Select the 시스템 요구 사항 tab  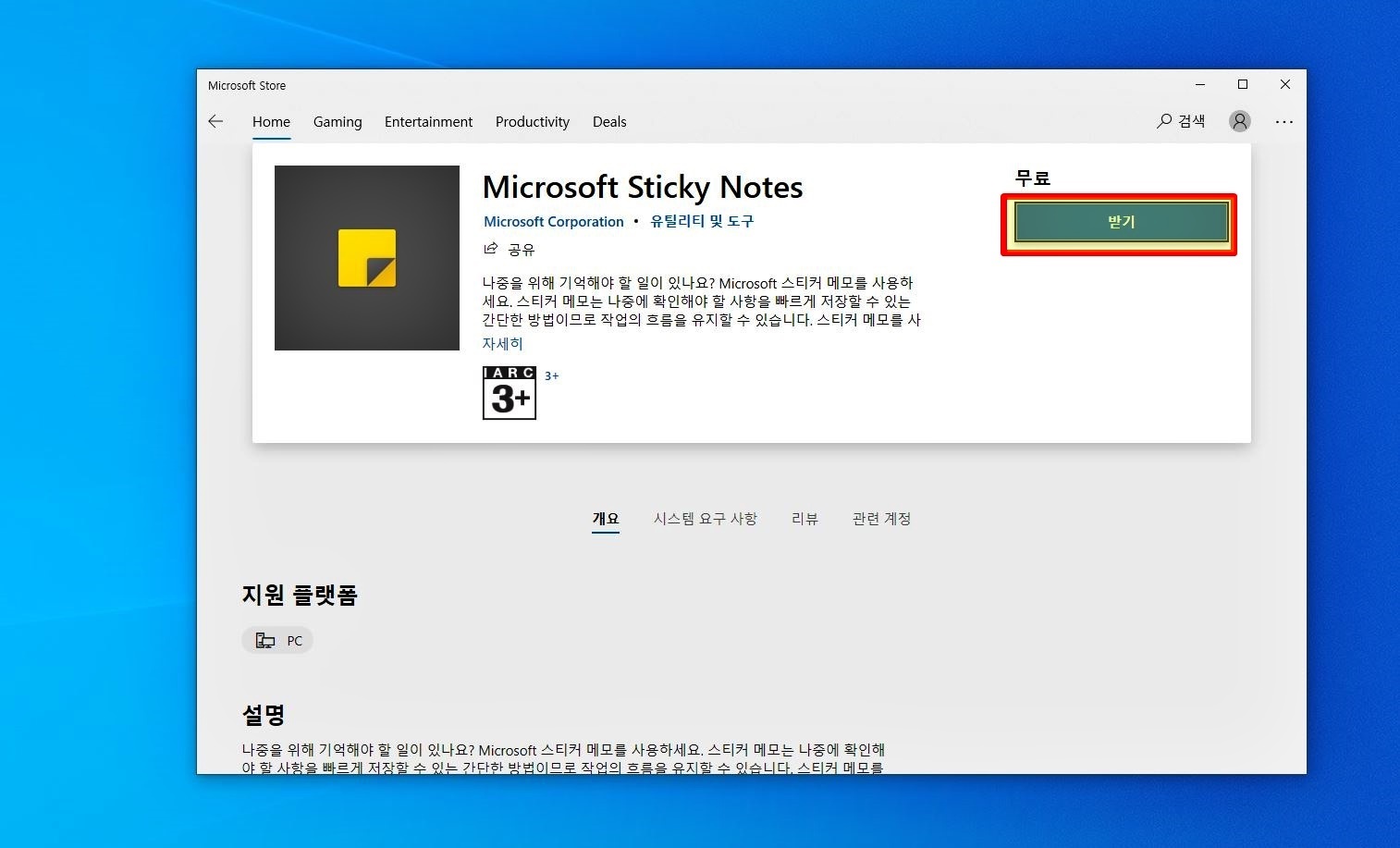tap(706, 519)
